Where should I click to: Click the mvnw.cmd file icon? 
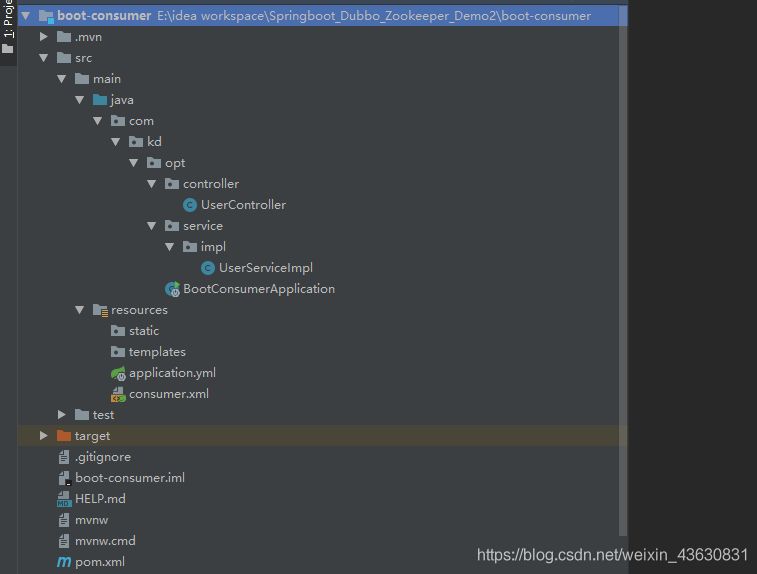(x=64, y=541)
